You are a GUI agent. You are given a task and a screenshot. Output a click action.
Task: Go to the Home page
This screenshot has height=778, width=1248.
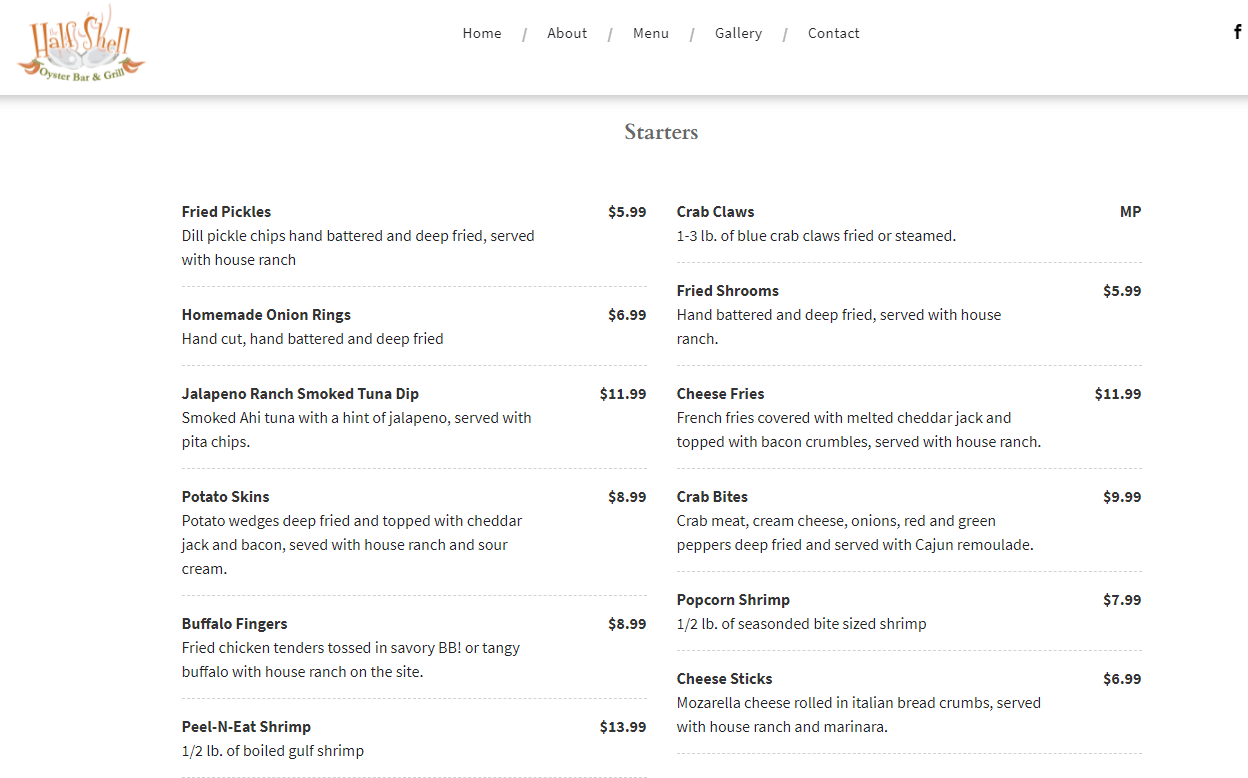(x=482, y=33)
